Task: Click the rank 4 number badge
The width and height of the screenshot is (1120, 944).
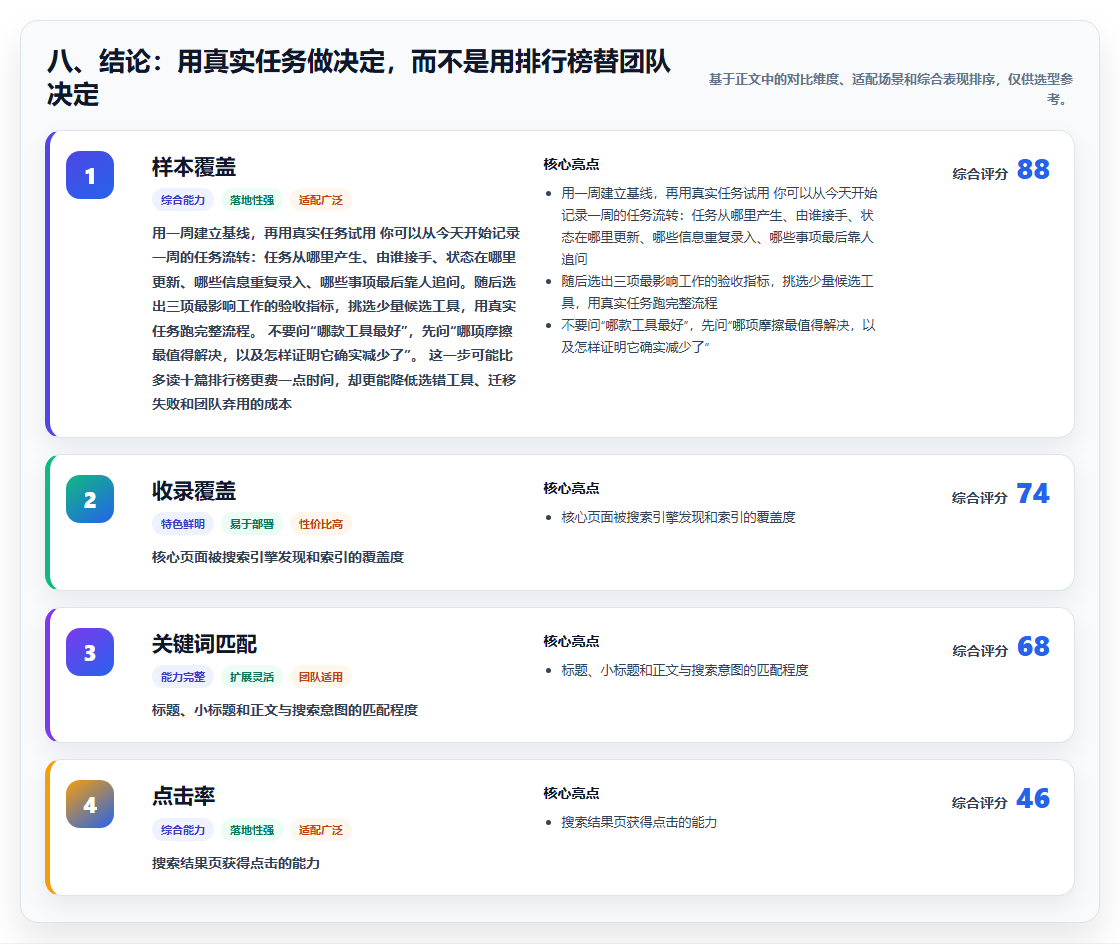Action: (x=90, y=804)
